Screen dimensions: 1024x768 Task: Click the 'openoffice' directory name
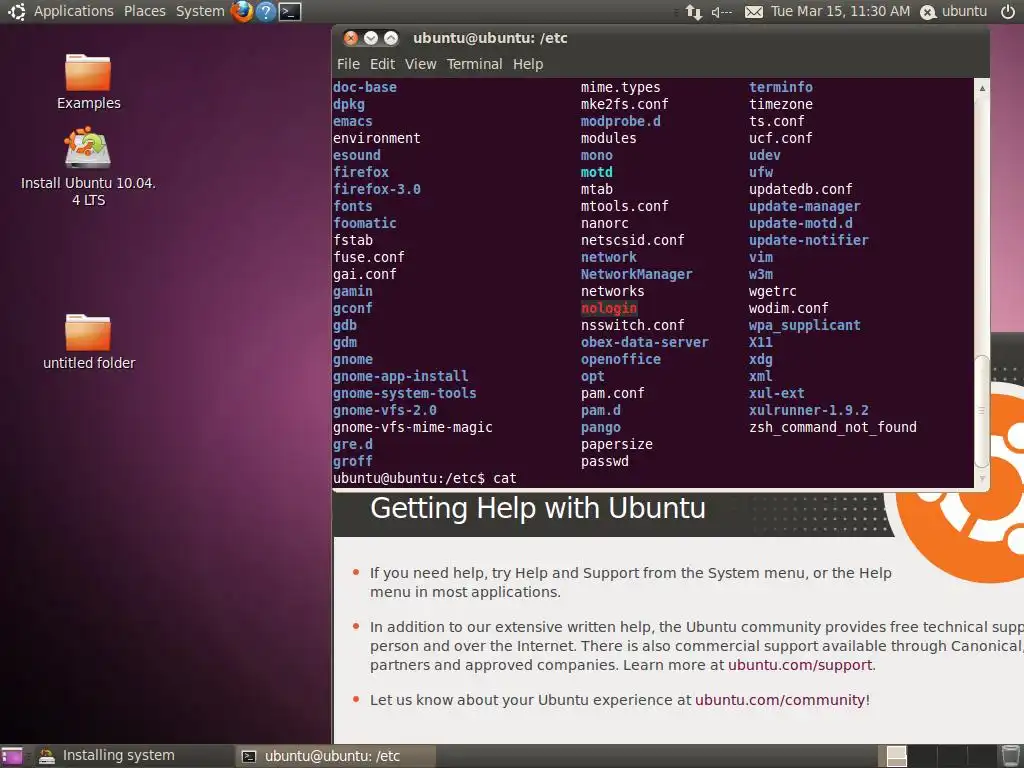point(620,359)
